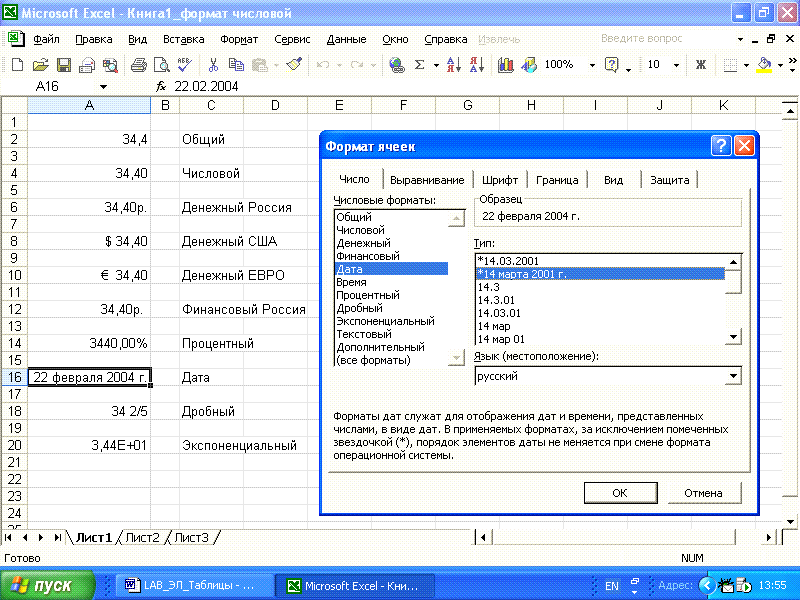Open the Данные menu
The height and width of the screenshot is (600, 800).
(346, 39)
